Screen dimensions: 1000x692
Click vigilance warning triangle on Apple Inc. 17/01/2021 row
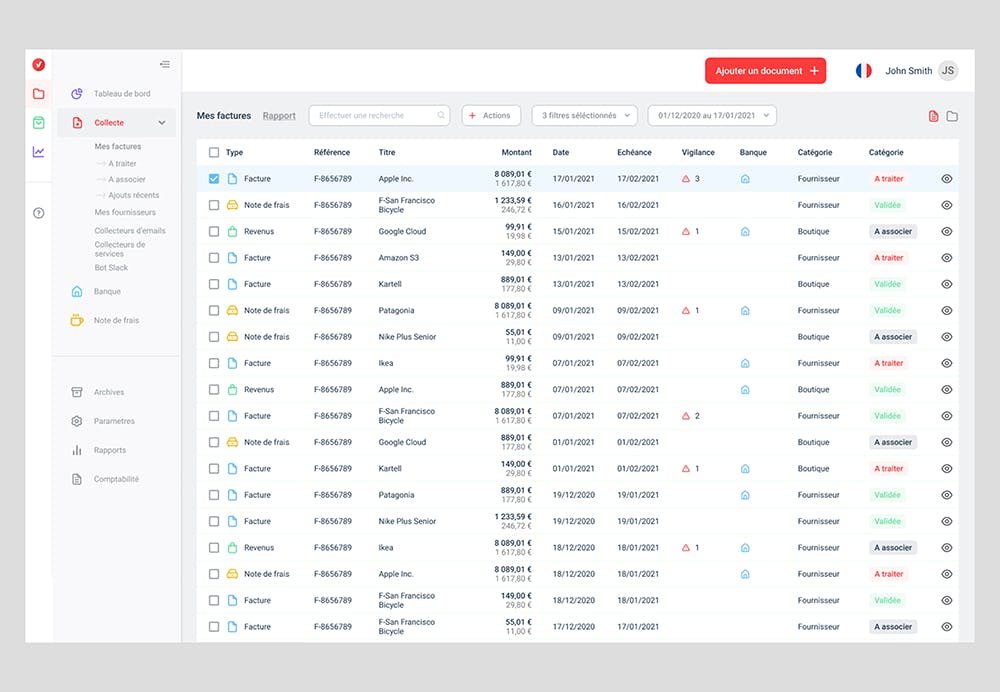click(x=686, y=179)
